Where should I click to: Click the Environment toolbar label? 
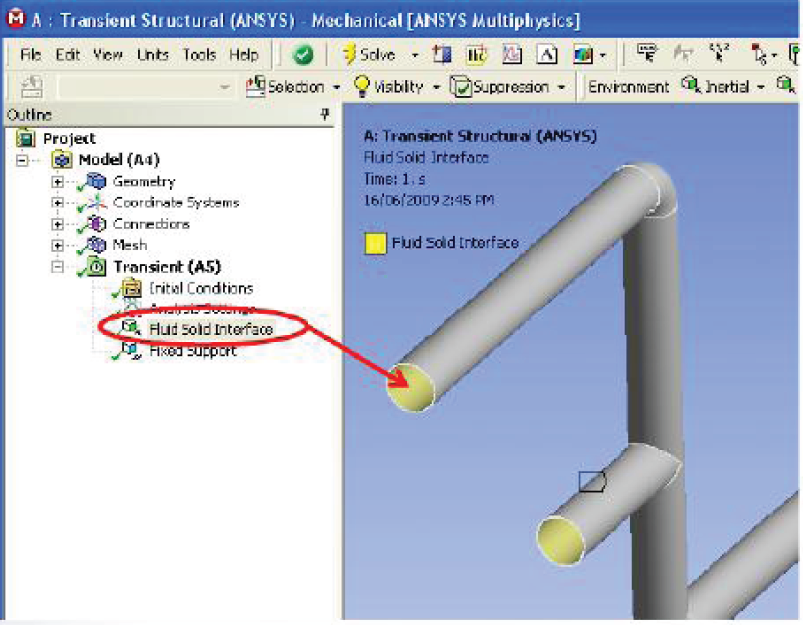point(628,87)
